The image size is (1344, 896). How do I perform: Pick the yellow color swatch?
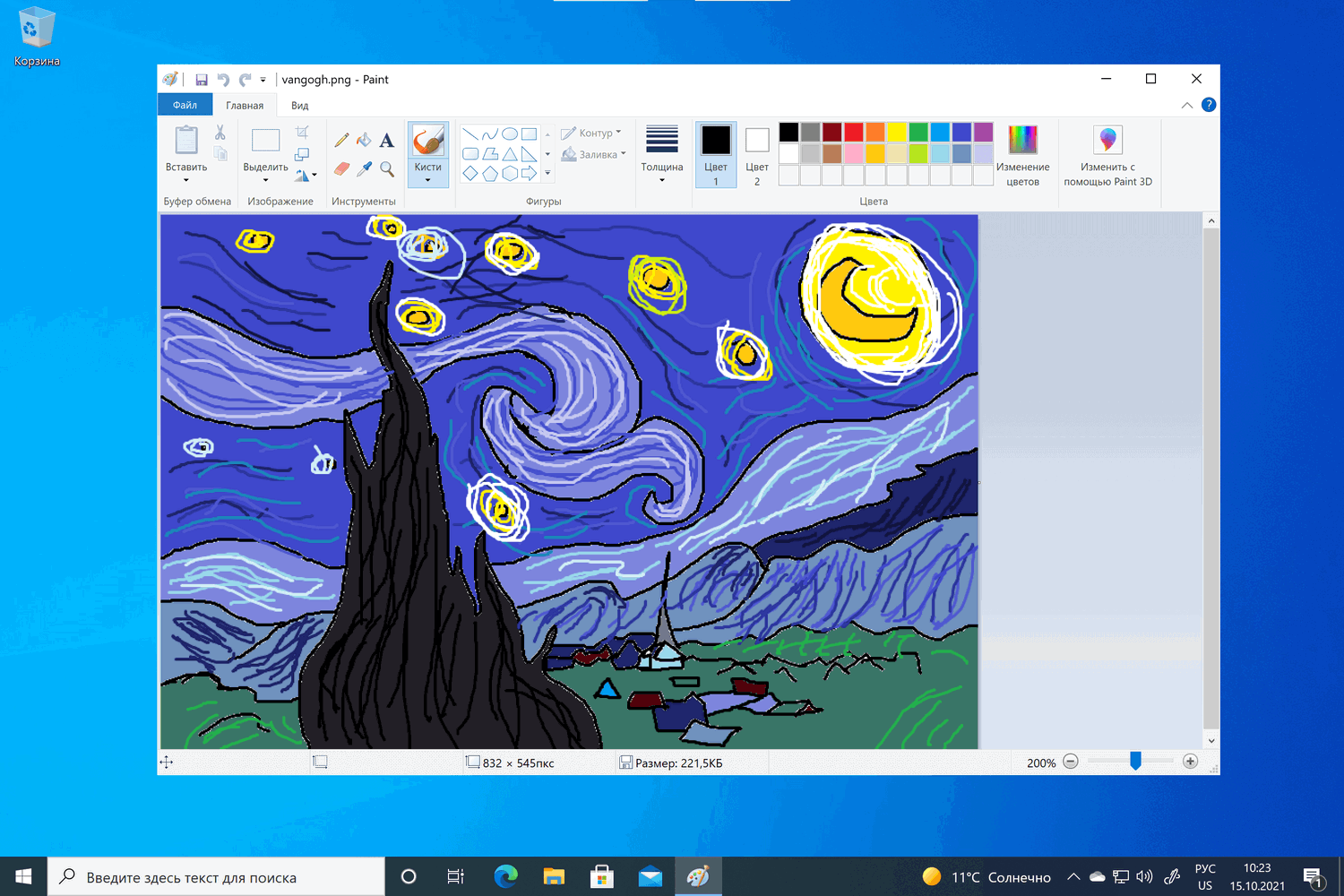[x=897, y=132]
